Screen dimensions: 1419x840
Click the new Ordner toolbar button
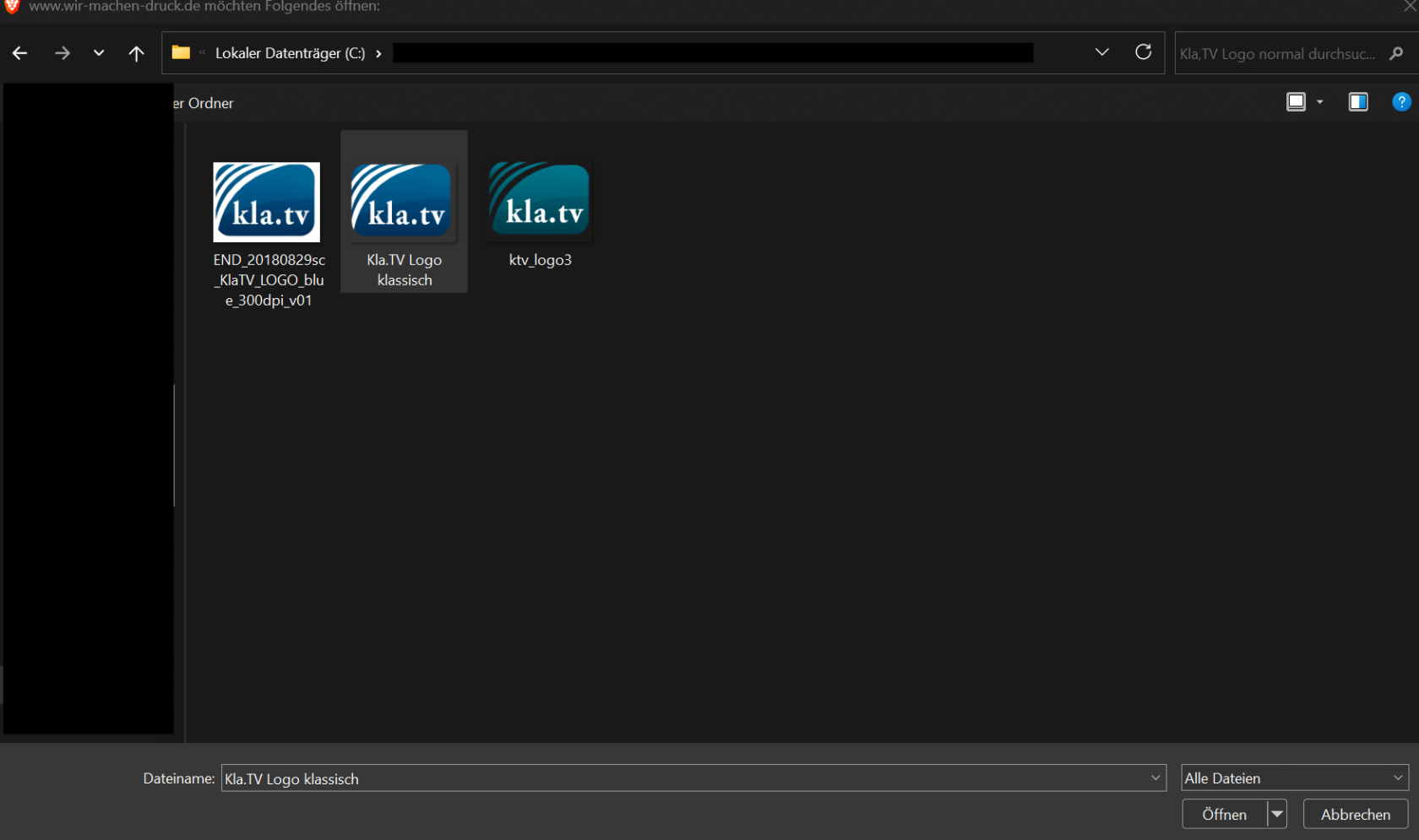[204, 103]
